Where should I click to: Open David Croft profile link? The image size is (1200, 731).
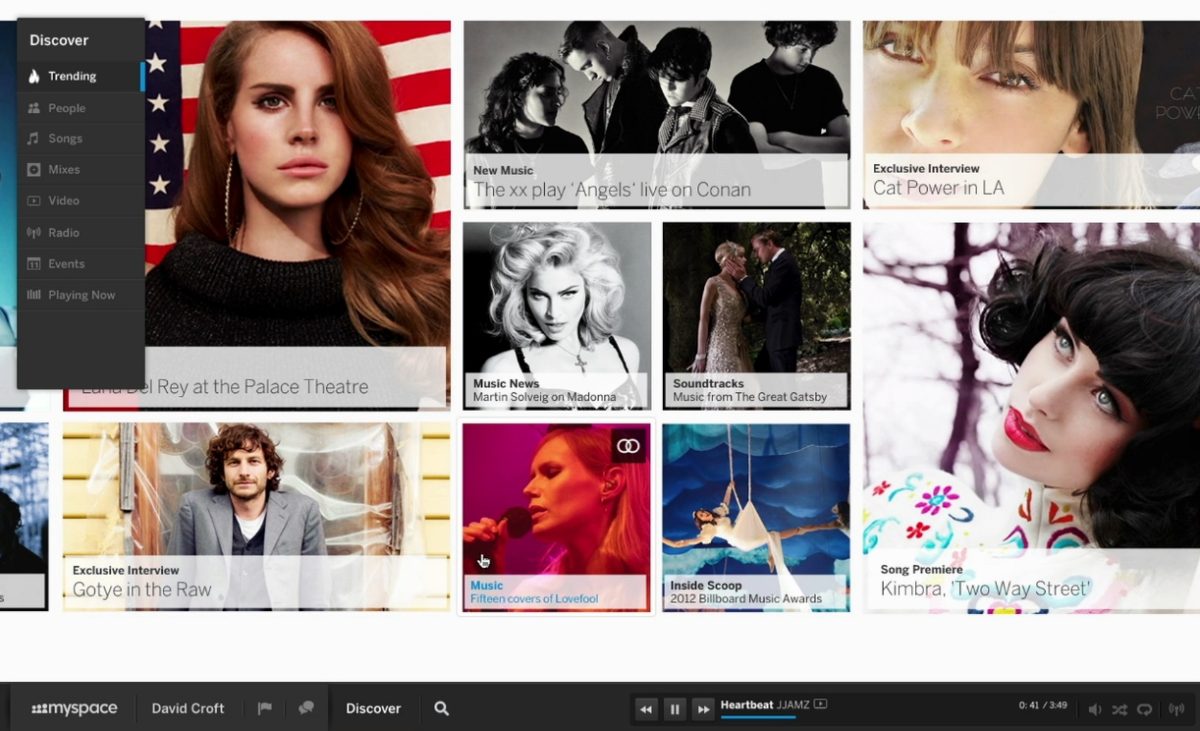click(x=188, y=708)
